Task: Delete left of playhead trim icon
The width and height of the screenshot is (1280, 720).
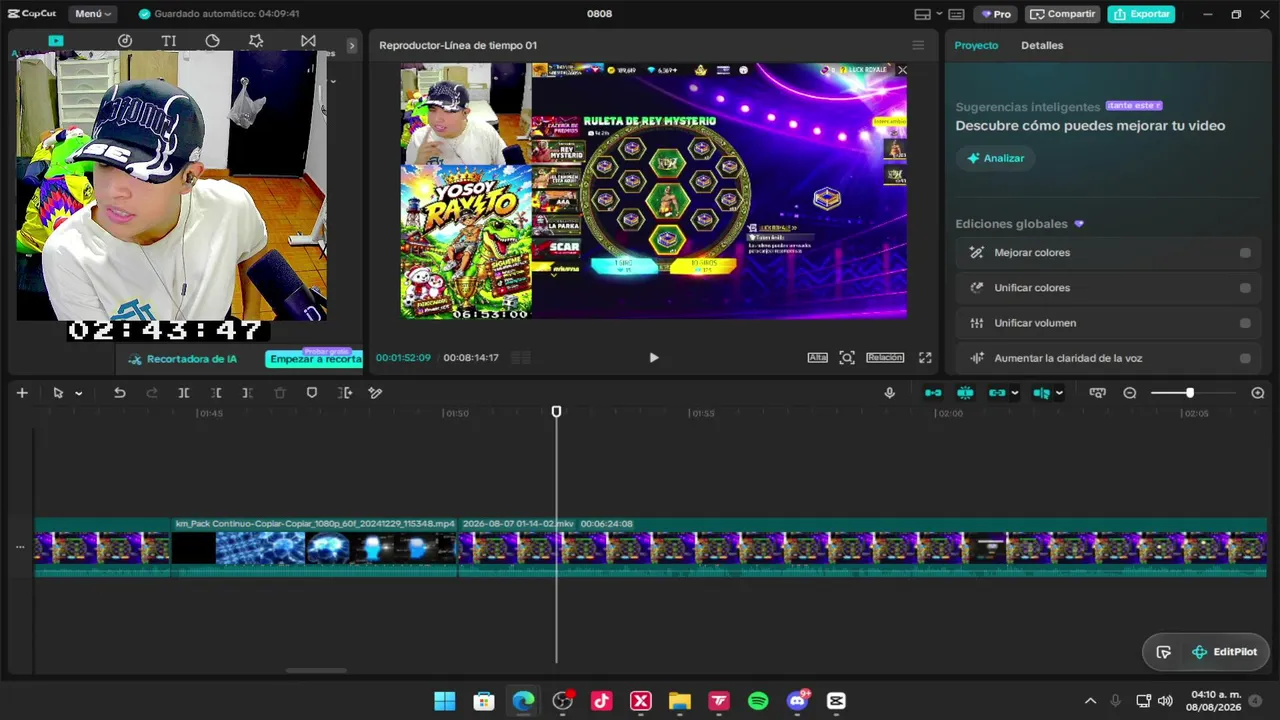Action: [216, 393]
